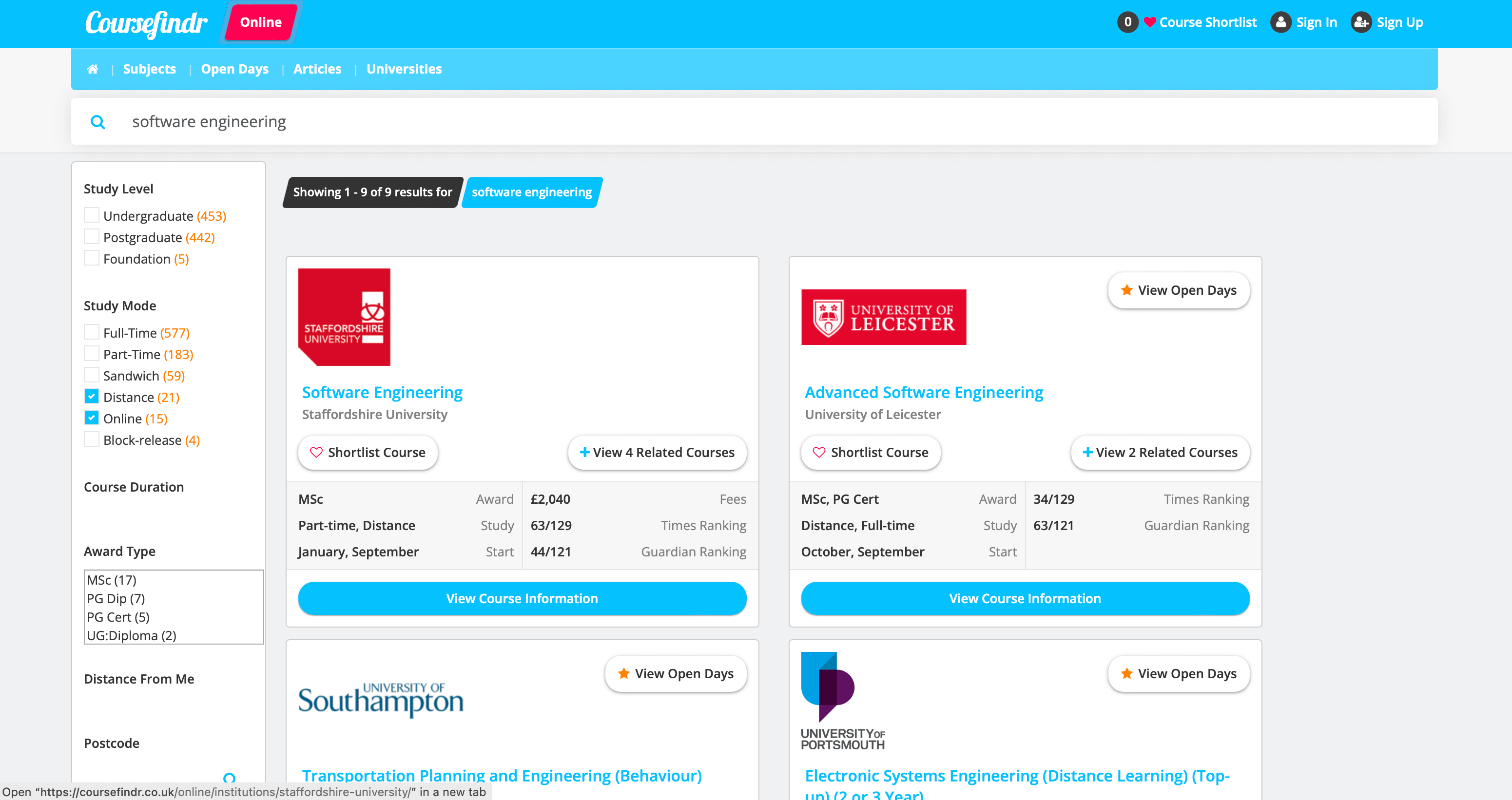Click the Staffordshire University logo

click(x=344, y=317)
